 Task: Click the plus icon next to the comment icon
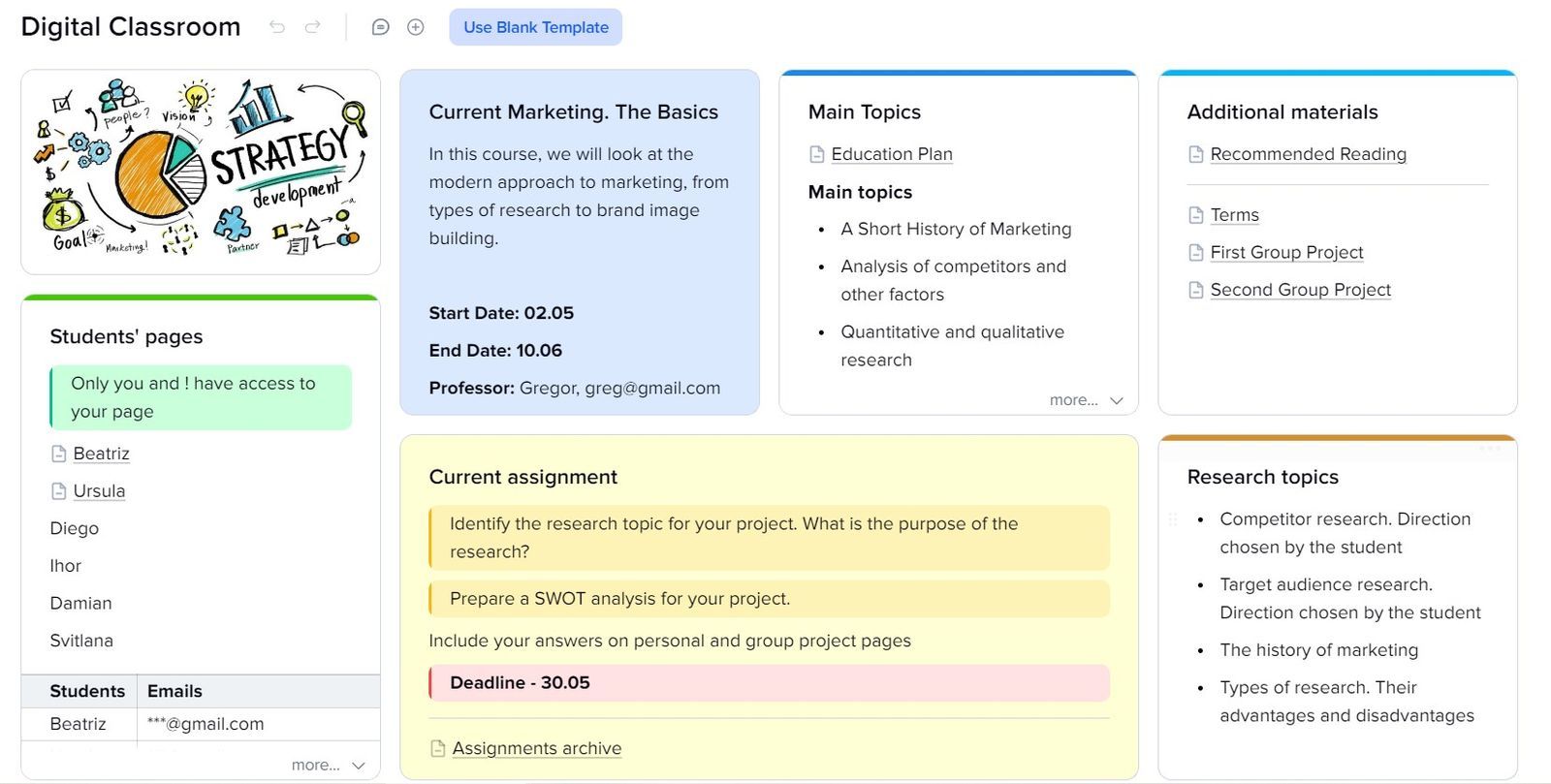click(416, 27)
